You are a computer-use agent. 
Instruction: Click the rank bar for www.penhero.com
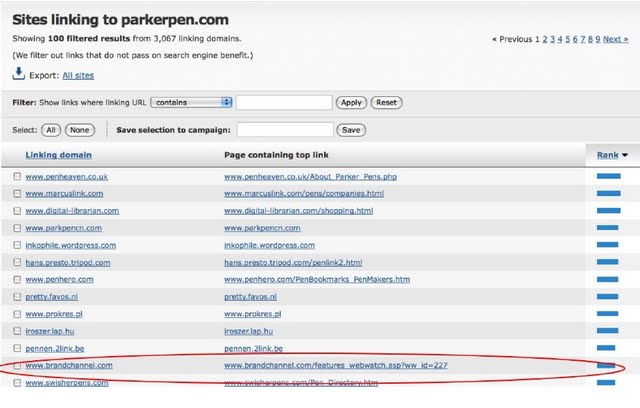click(607, 279)
